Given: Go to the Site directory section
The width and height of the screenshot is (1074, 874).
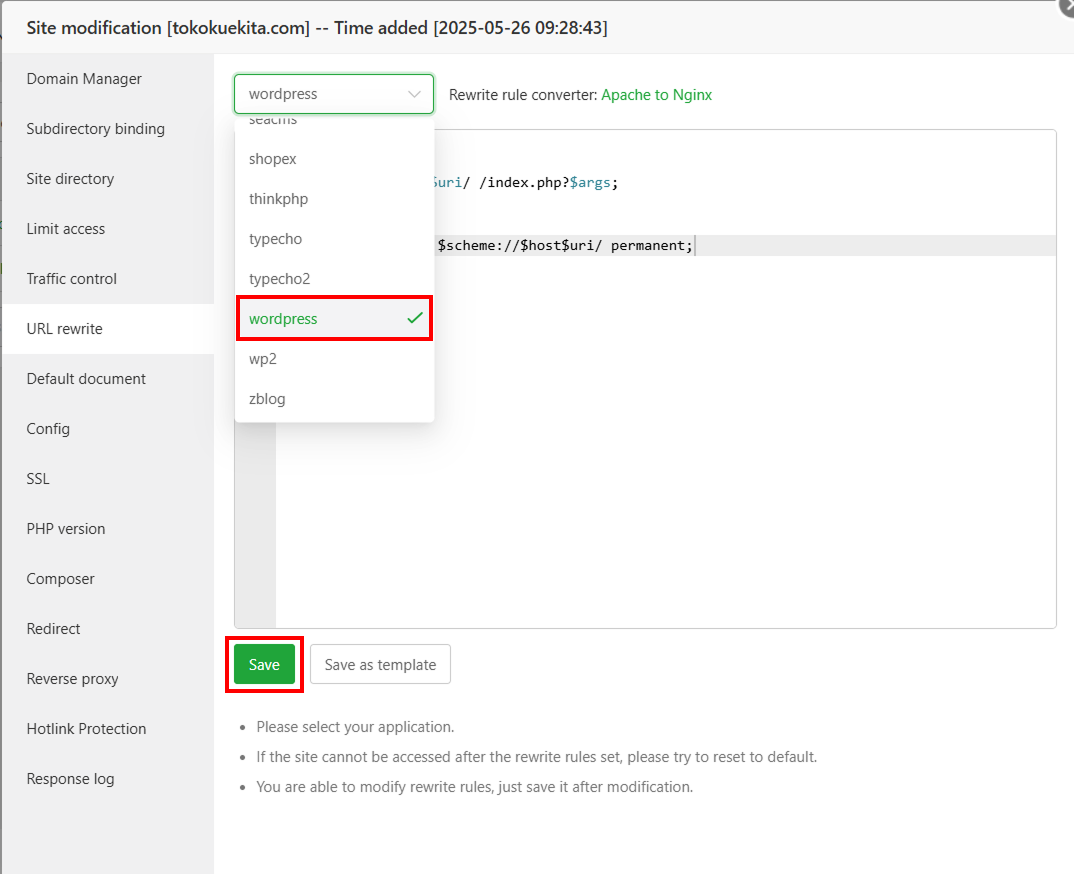Looking at the screenshot, I should point(70,178).
